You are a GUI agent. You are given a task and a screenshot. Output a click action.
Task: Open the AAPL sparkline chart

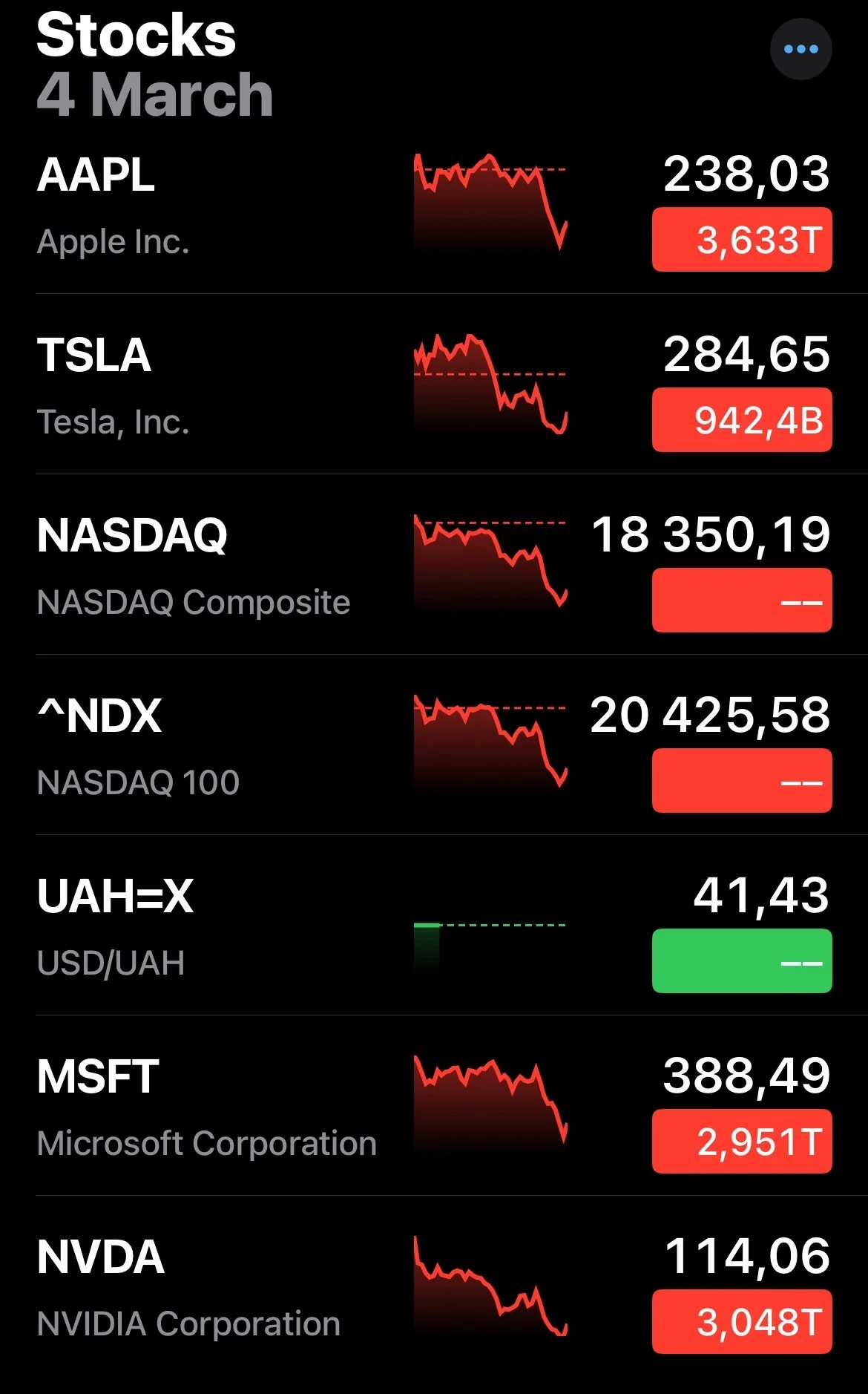coord(490,202)
